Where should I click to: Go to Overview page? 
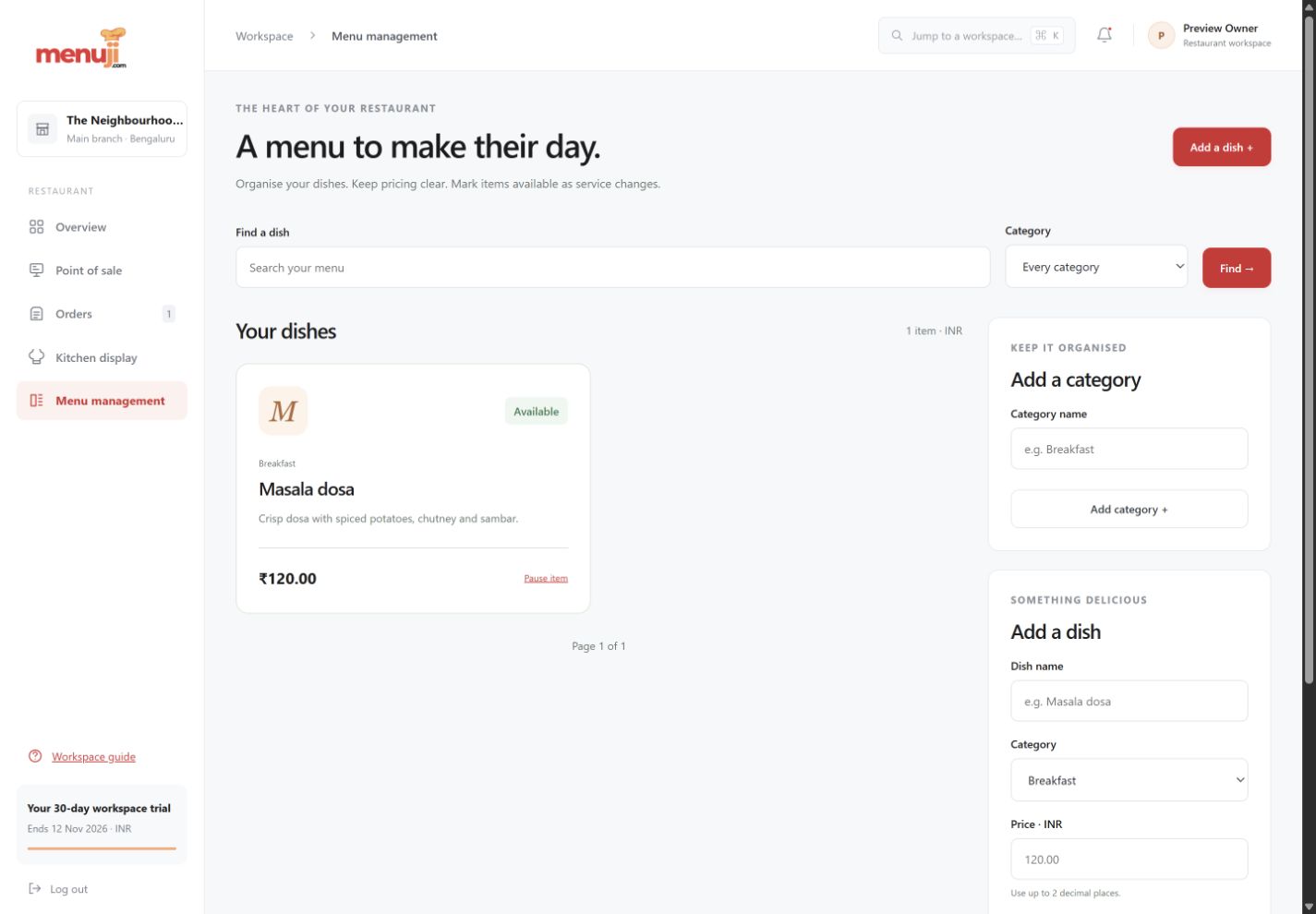[102, 227]
